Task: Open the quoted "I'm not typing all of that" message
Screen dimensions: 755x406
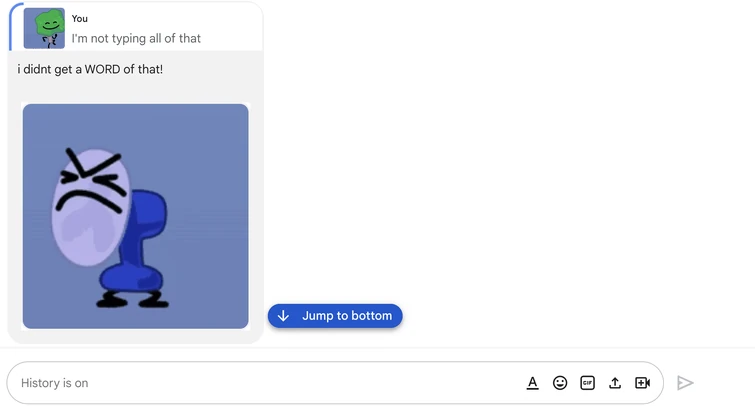Action: pos(136,38)
